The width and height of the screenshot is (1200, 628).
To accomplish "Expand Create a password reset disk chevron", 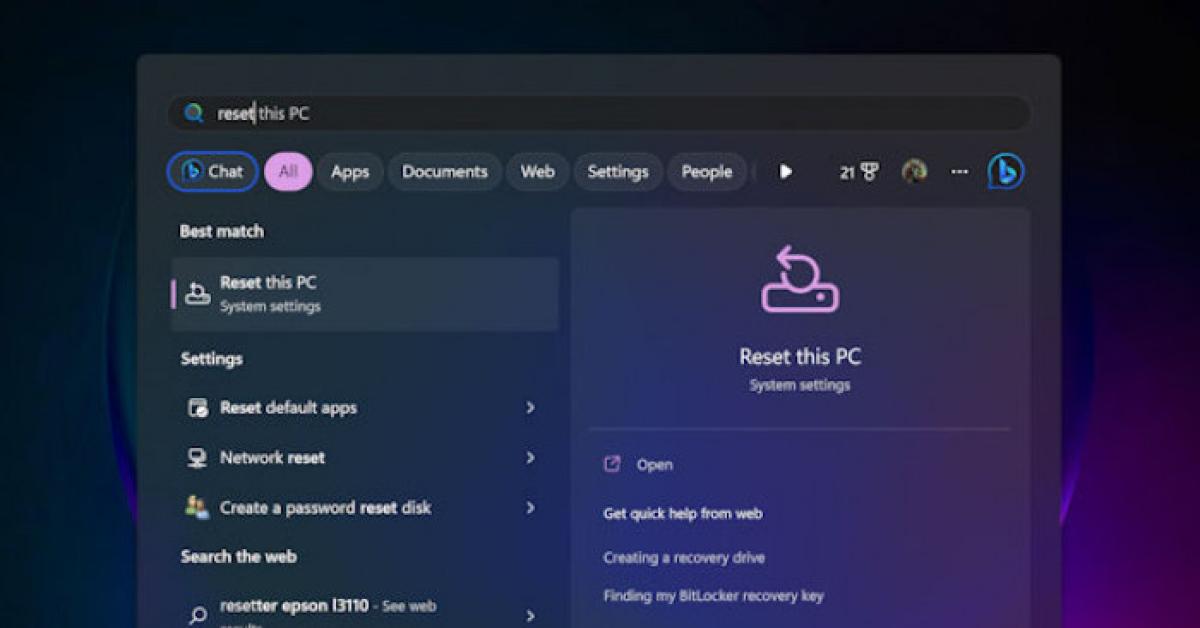I will point(530,508).
